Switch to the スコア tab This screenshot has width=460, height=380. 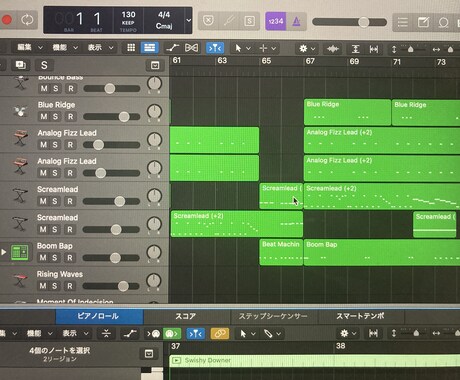pyautogui.click(x=186, y=316)
